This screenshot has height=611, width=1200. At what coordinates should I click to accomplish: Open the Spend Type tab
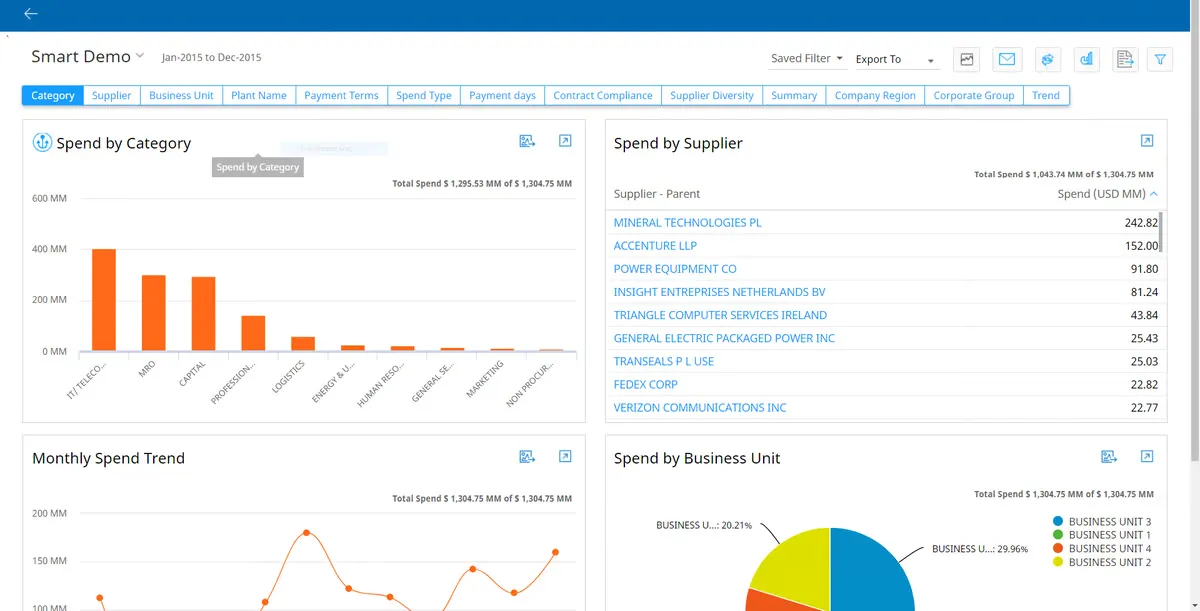(x=424, y=95)
